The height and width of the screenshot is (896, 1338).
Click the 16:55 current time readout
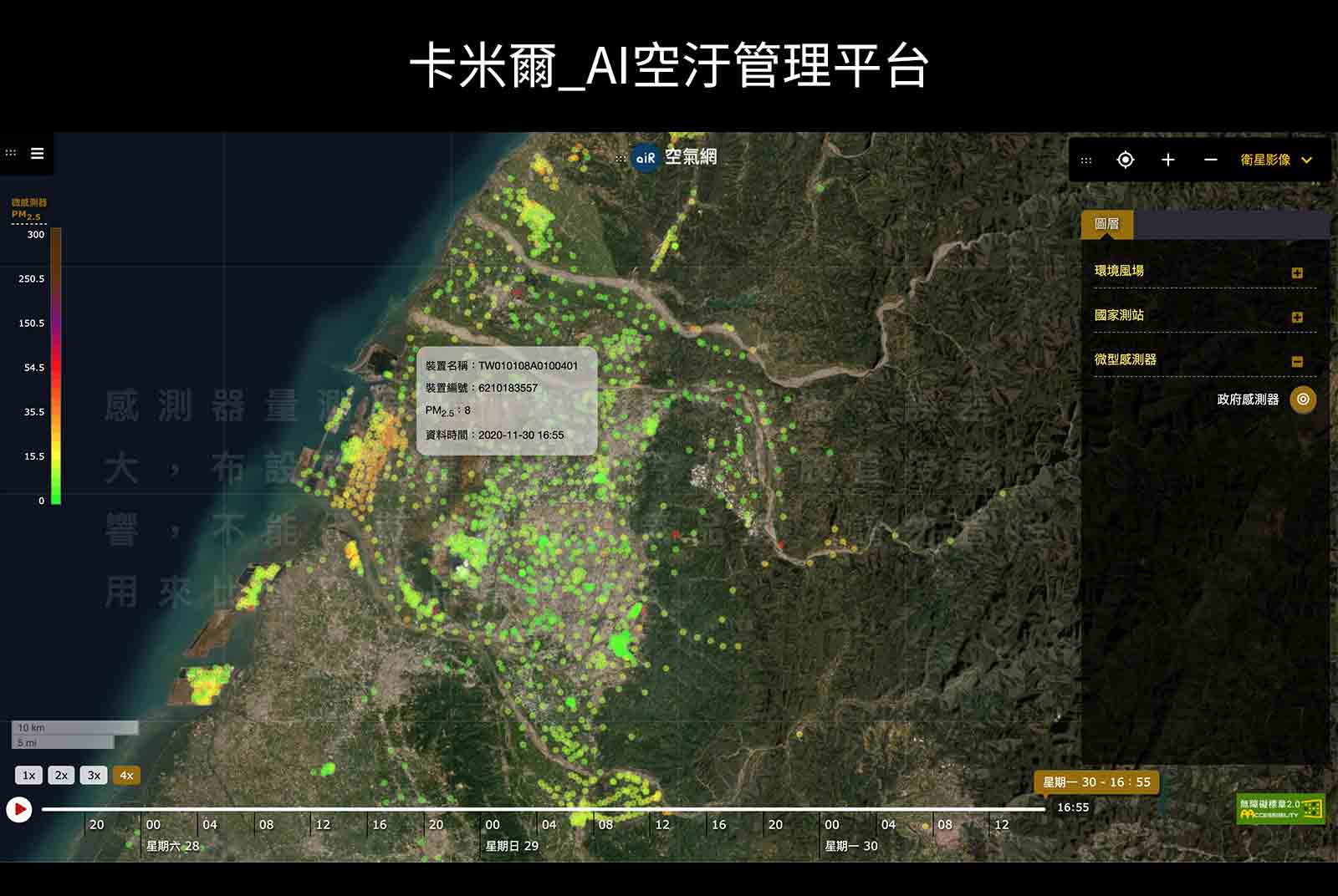(x=1073, y=807)
